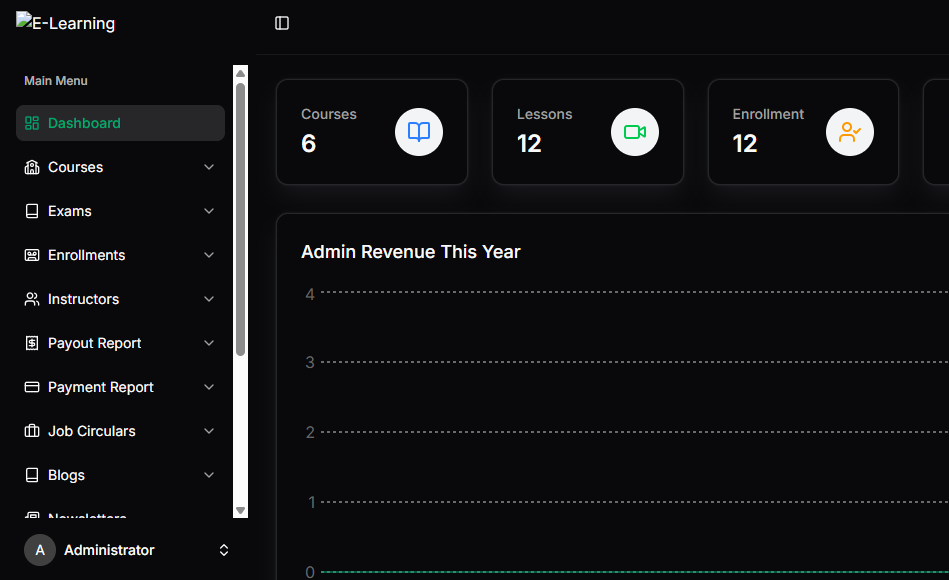Expand the Blogs menu chevron

point(209,475)
